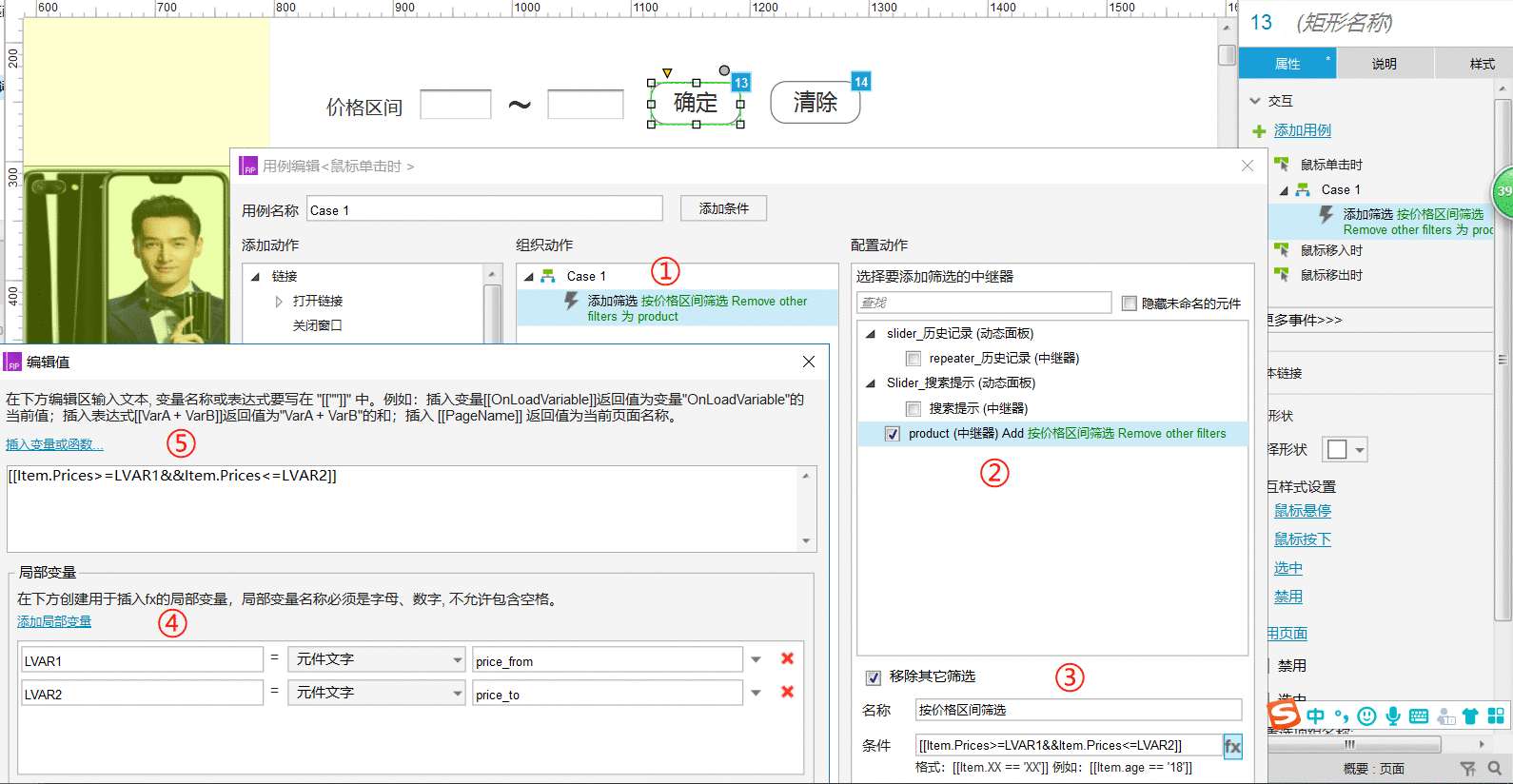Viewport: 1513px width, 784px height.
Task: Click Sogou punctuation mode icon
Action: [x=1341, y=715]
